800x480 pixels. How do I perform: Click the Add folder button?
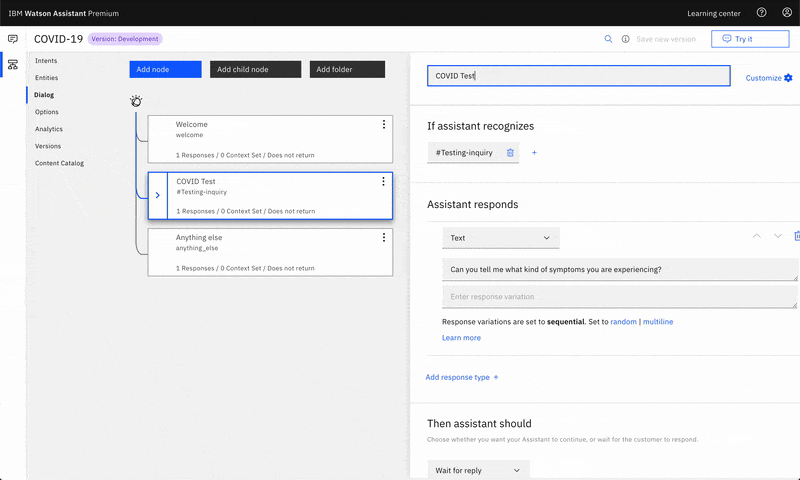click(x=347, y=69)
